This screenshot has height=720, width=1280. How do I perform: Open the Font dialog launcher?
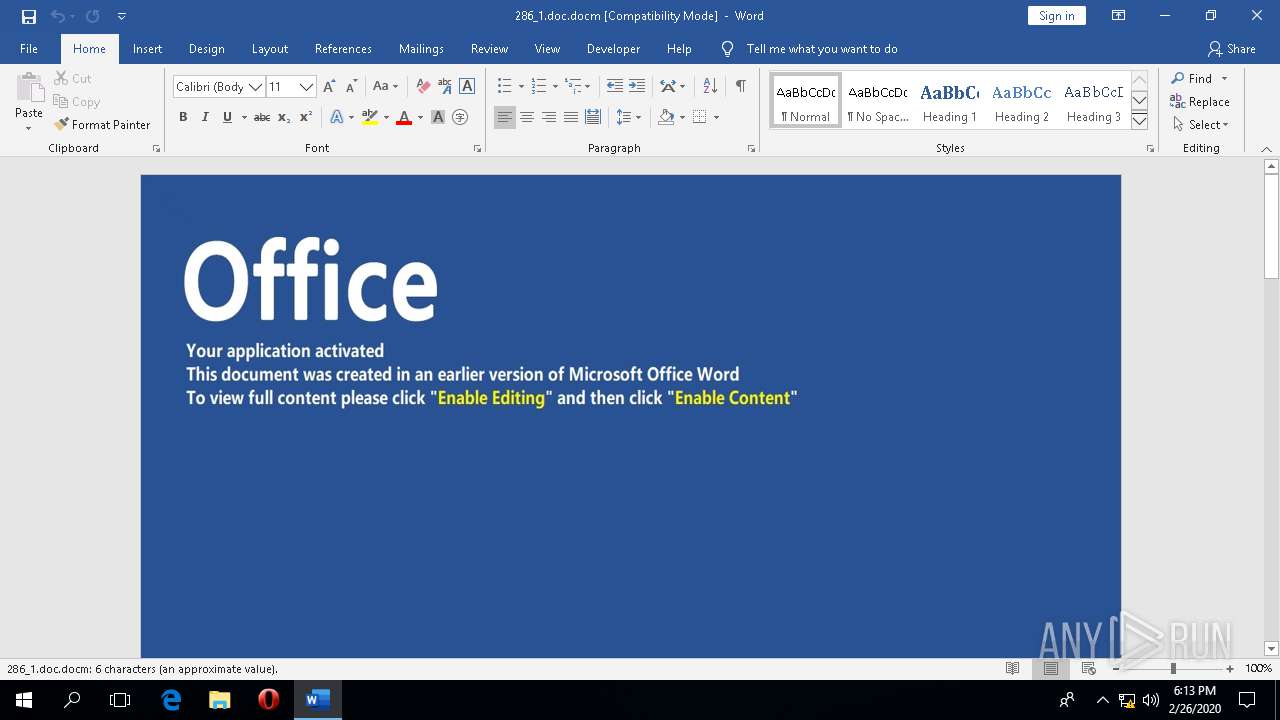pos(477,148)
